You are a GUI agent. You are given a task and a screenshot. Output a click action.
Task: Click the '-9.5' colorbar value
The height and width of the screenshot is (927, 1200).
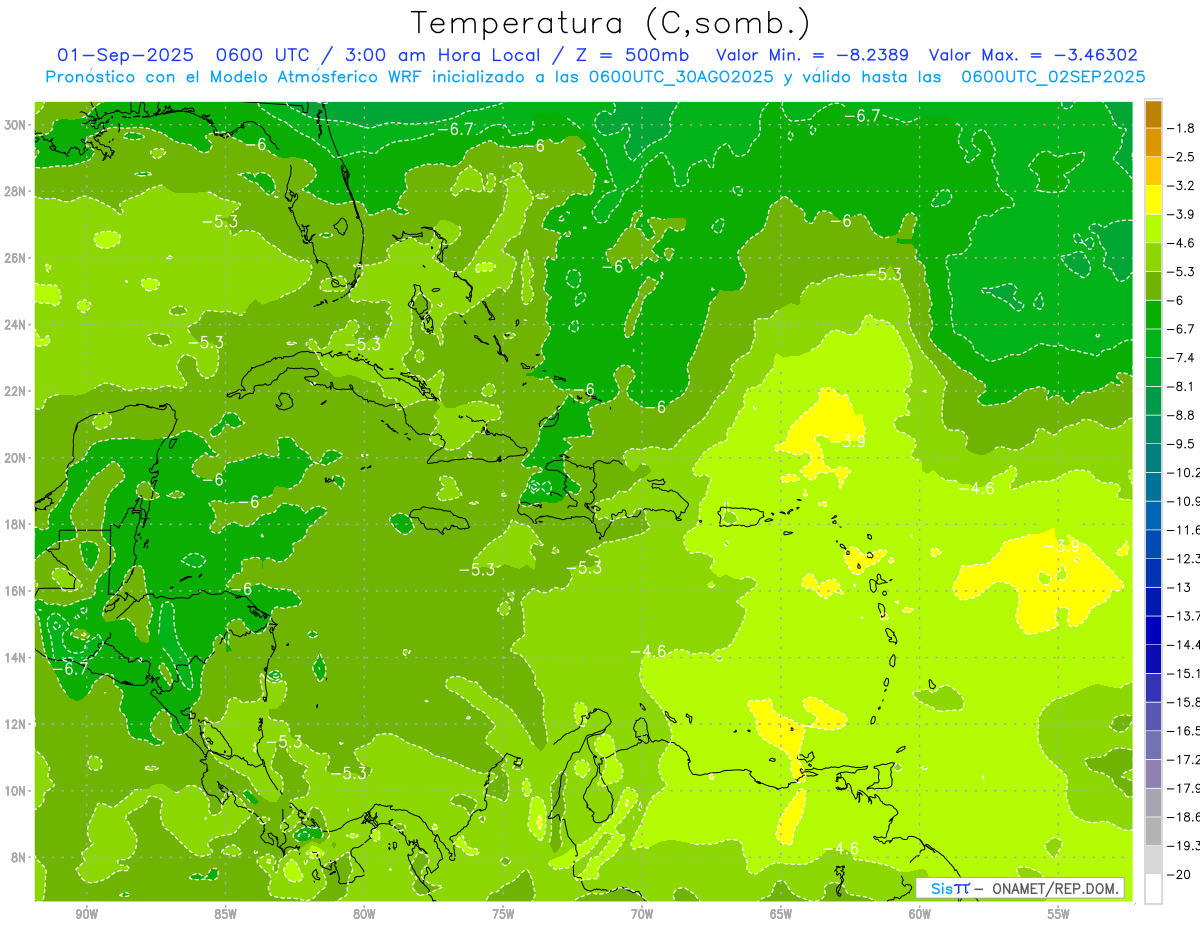coord(1181,444)
